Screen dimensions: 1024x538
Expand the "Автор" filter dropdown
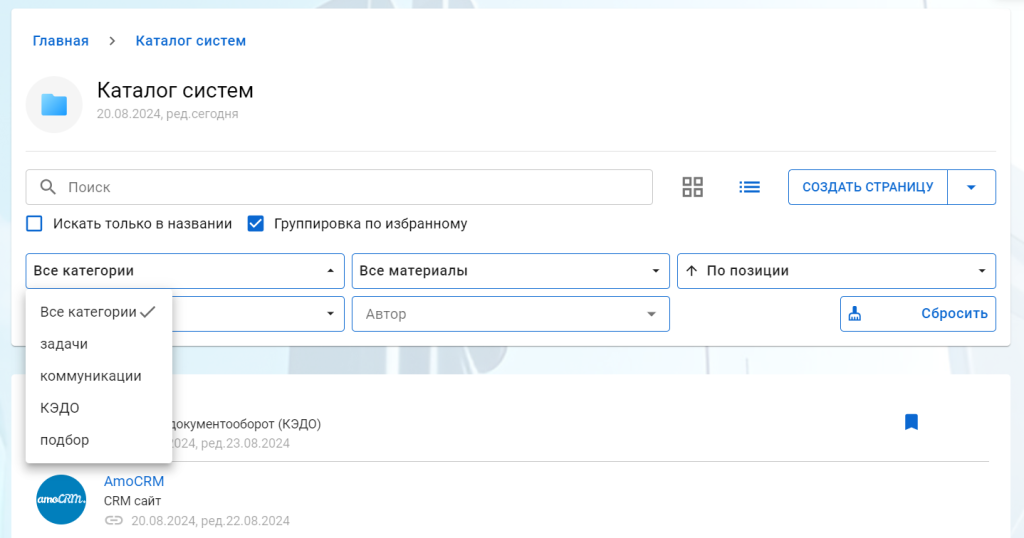click(510, 314)
